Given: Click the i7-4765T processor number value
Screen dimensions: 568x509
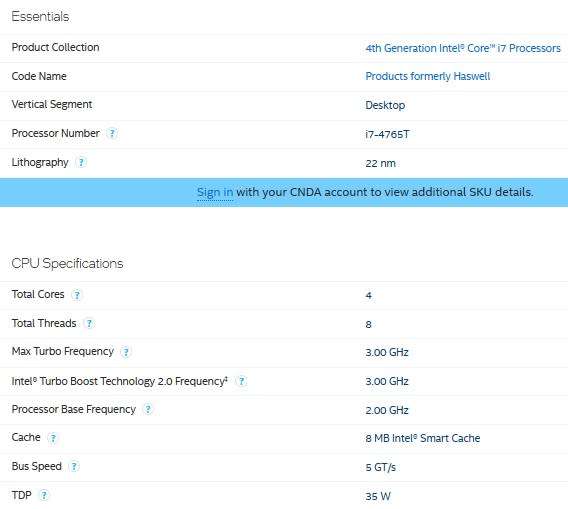Looking at the screenshot, I should click(387, 134).
